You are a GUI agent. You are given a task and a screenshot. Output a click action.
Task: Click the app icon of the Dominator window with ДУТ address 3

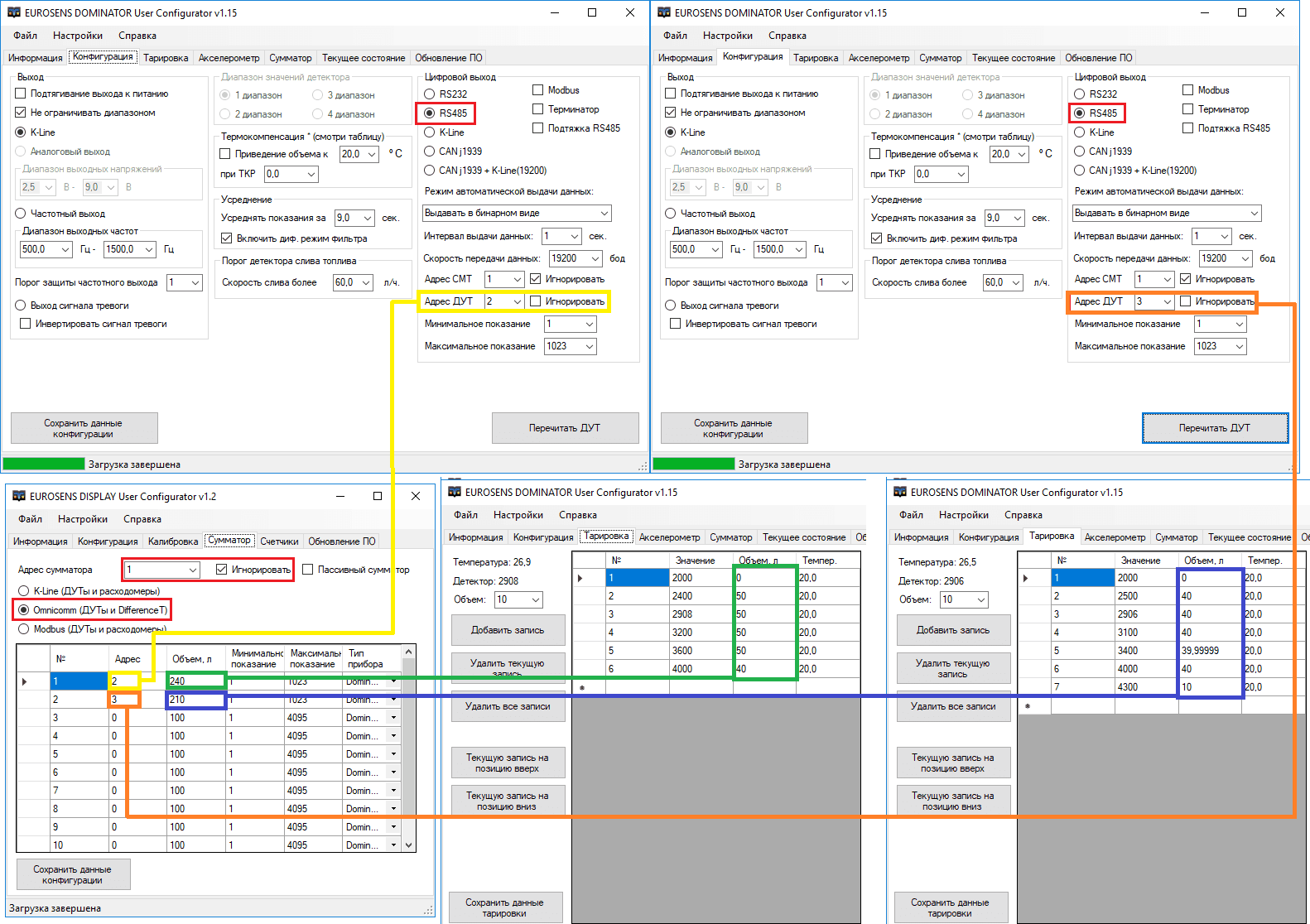[664, 12]
